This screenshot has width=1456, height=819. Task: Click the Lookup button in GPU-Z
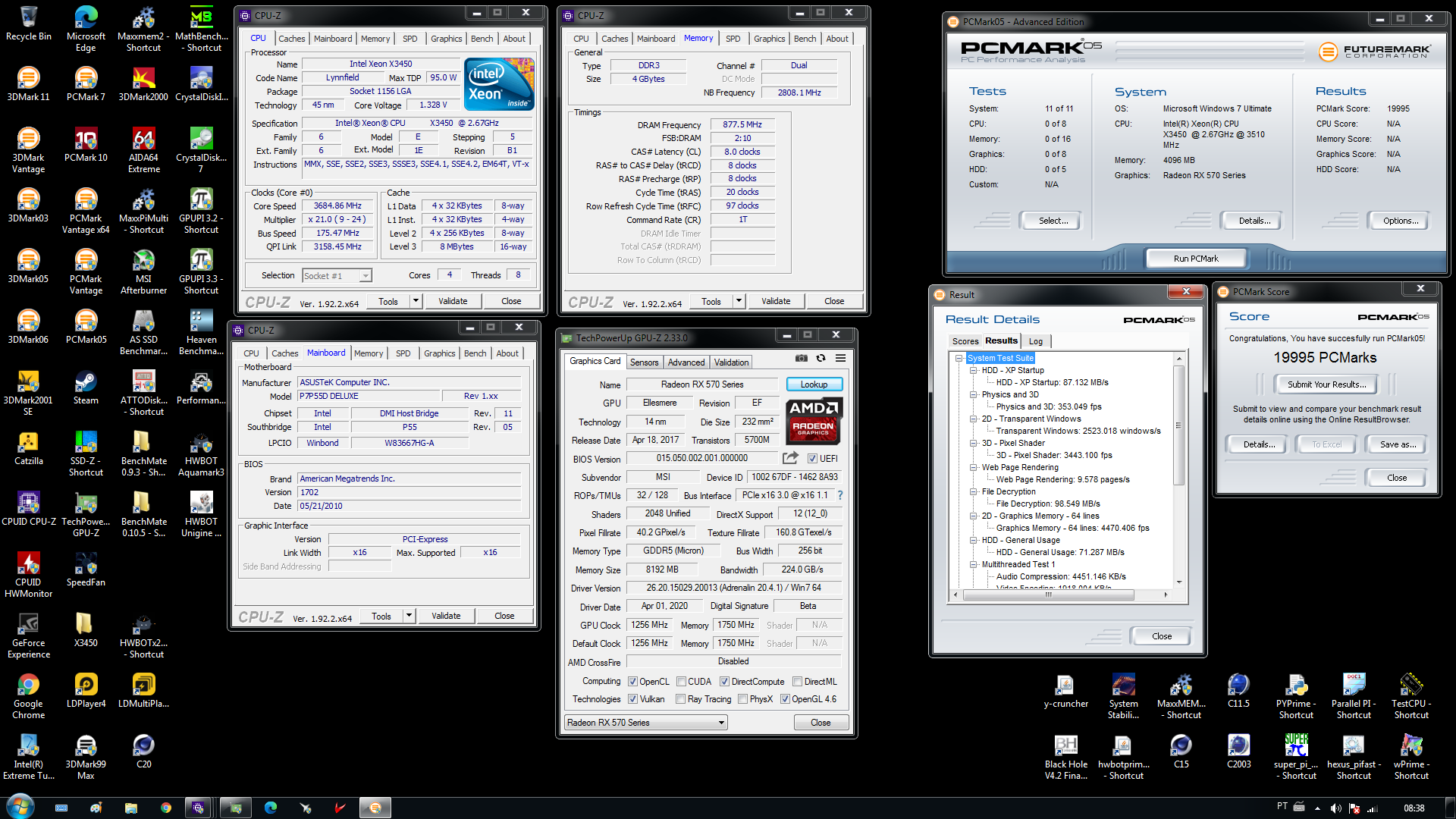(814, 384)
